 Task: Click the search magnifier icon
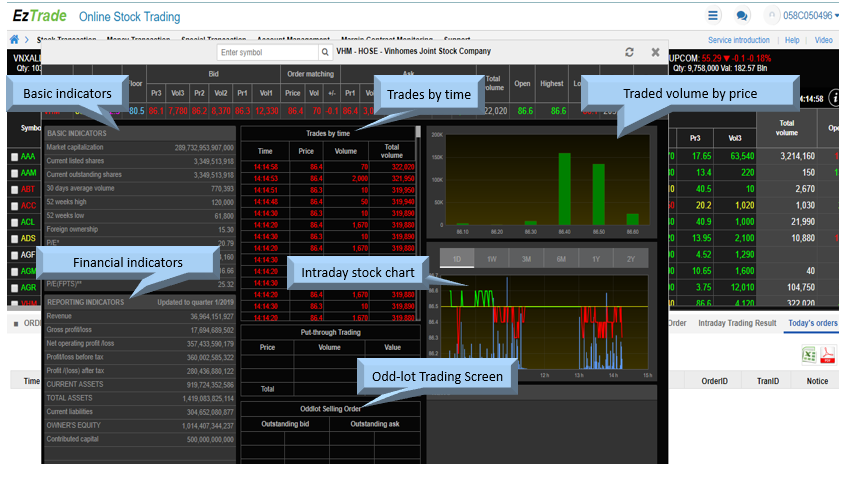(x=325, y=52)
